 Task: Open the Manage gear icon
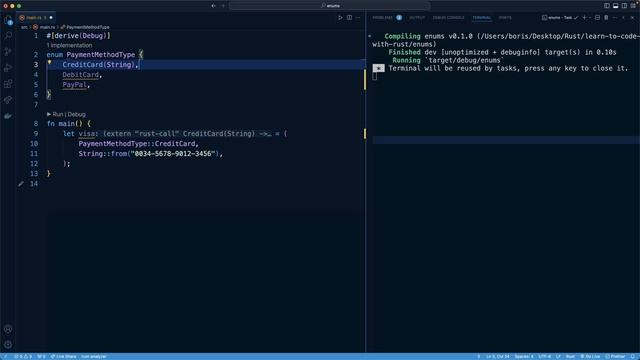coord(8,345)
